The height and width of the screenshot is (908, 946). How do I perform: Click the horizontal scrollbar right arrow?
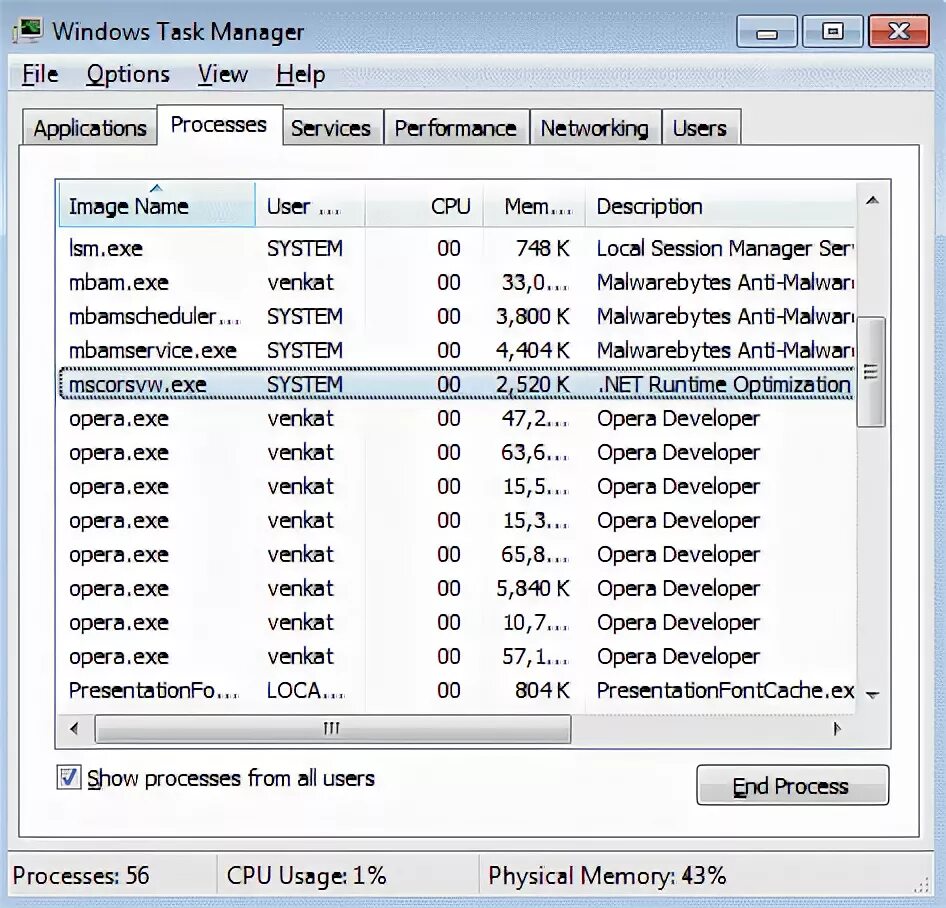[x=837, y=729]
